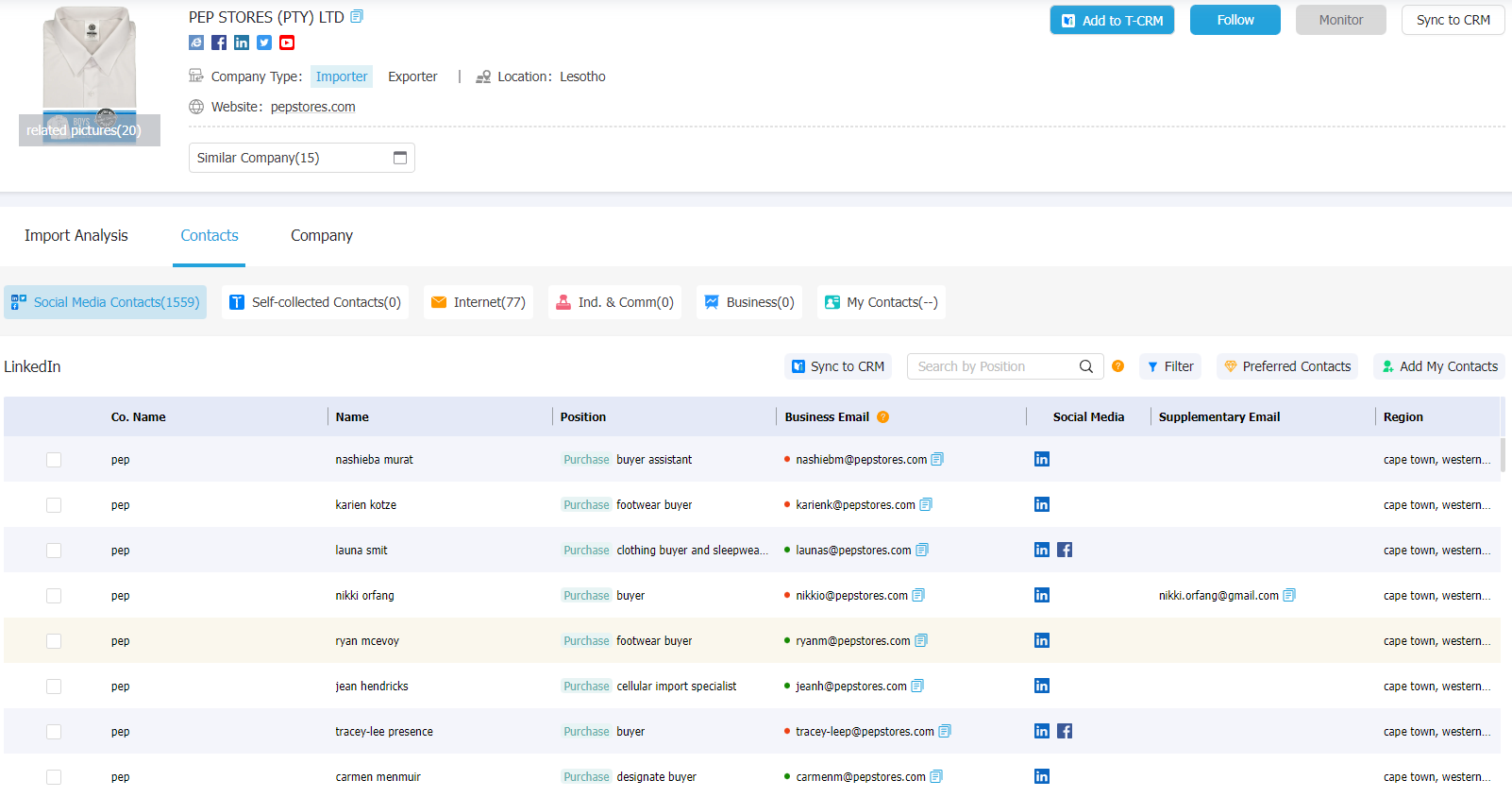Open LinkedIn profile of launa smit
Image resolution: width=1512 pixels, height=797 pixels.
coord(1042,550)
